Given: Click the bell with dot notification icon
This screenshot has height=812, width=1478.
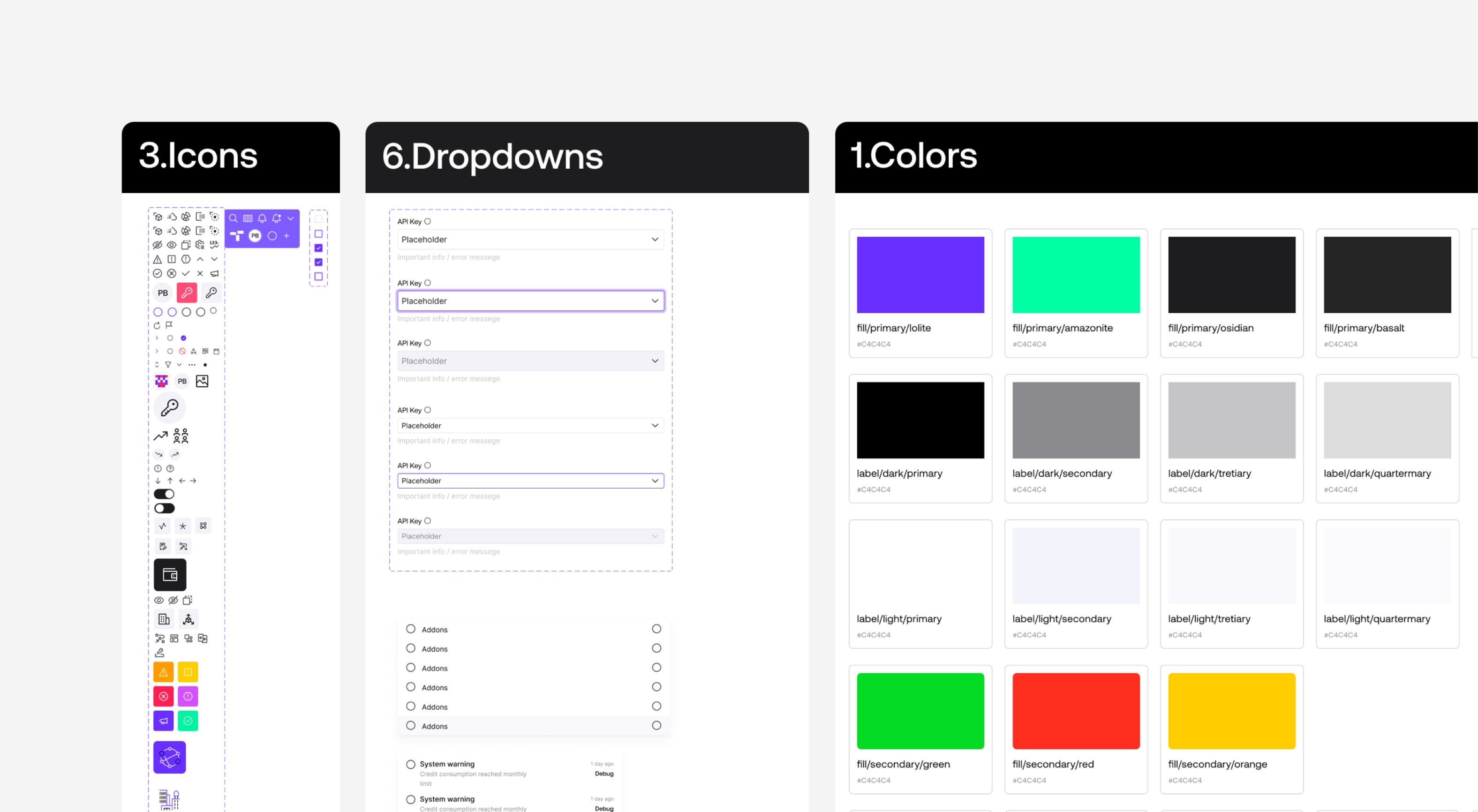Looking at the screenshot, I should pos(277,218).
